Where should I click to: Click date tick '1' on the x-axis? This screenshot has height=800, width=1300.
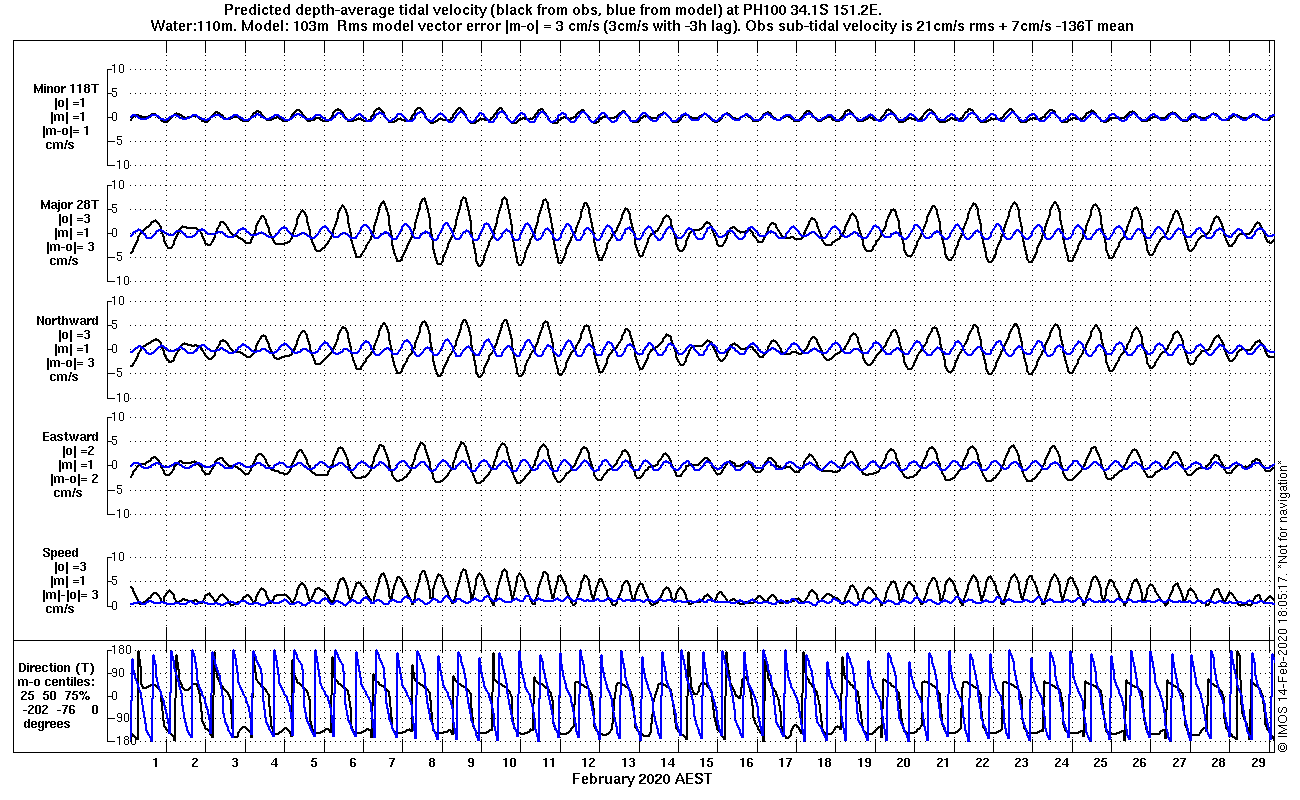click(x=156, y=763)
